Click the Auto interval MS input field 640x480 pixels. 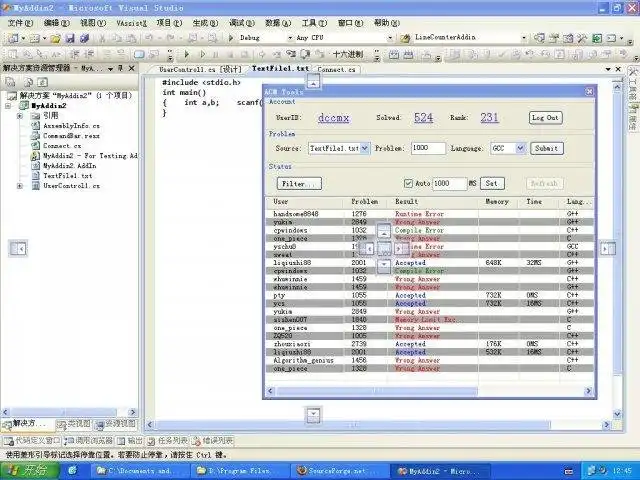click(x=449, y=184)
